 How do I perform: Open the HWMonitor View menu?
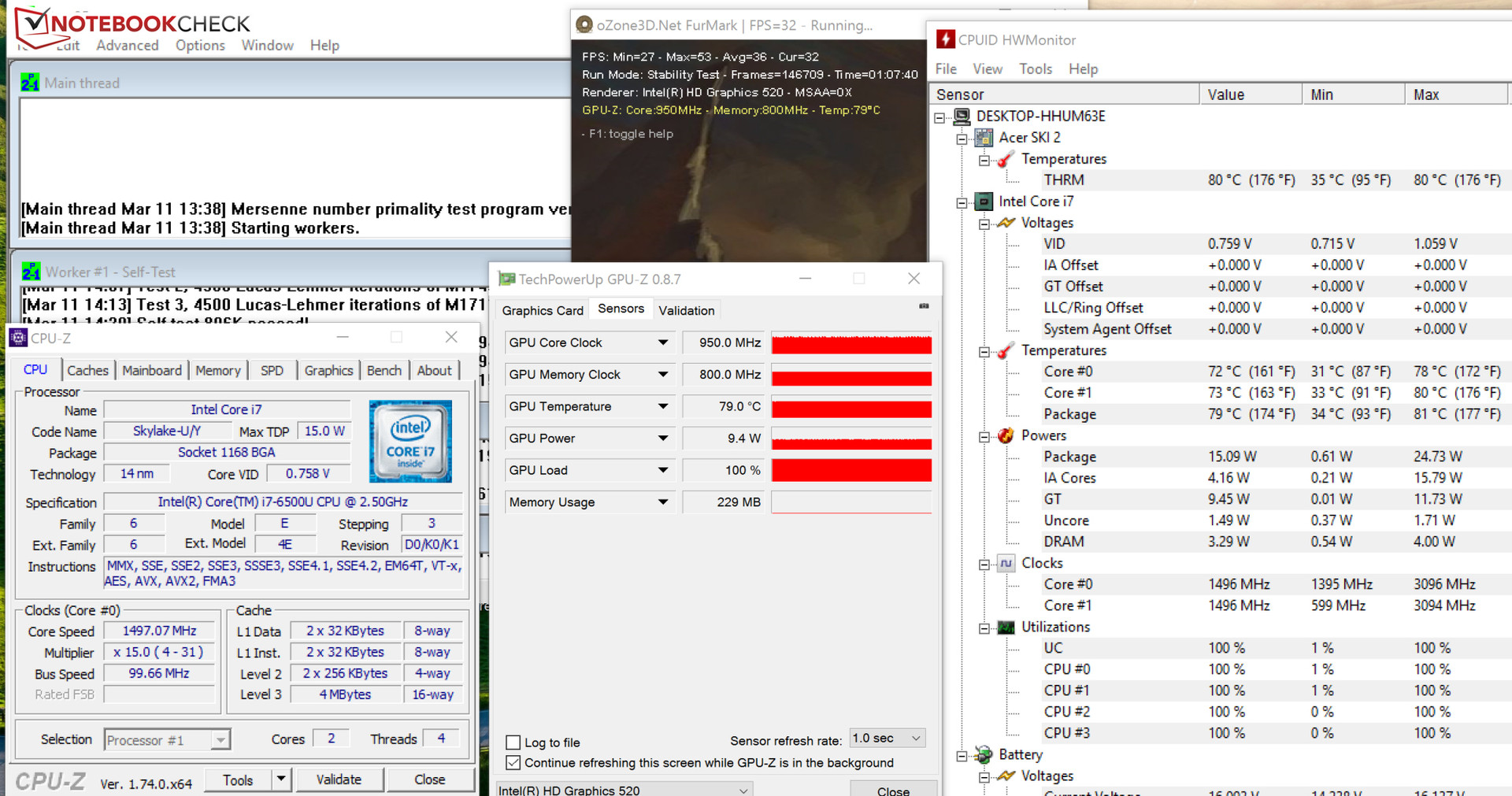tap(988, 69)
